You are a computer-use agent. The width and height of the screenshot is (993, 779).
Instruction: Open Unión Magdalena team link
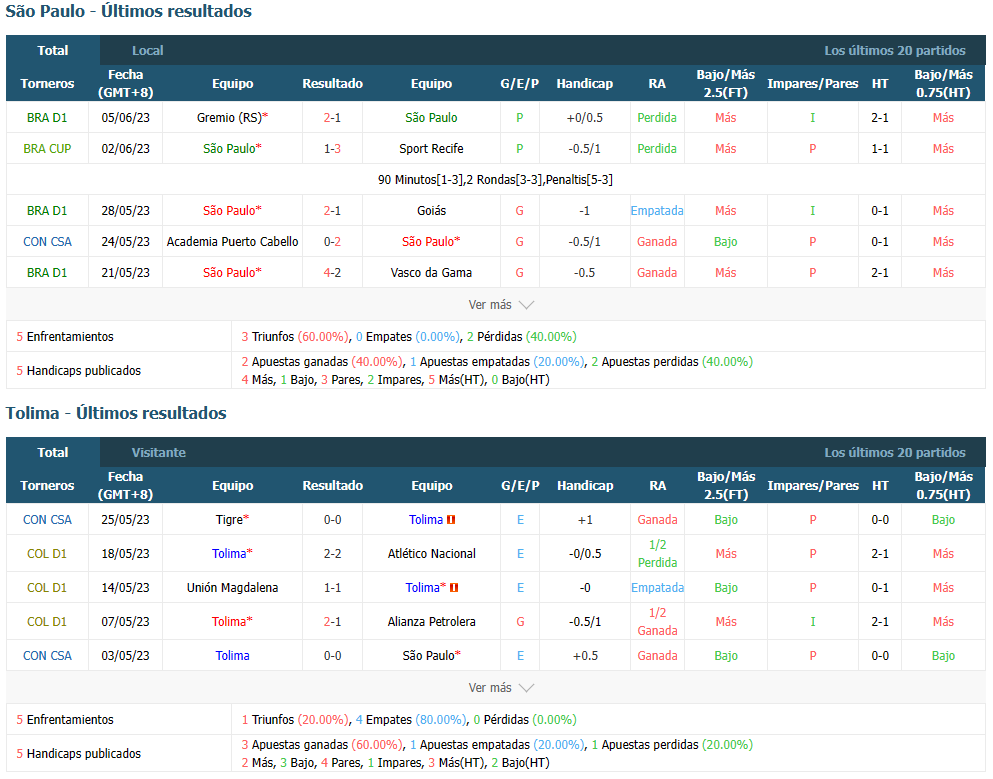(232, 588)
